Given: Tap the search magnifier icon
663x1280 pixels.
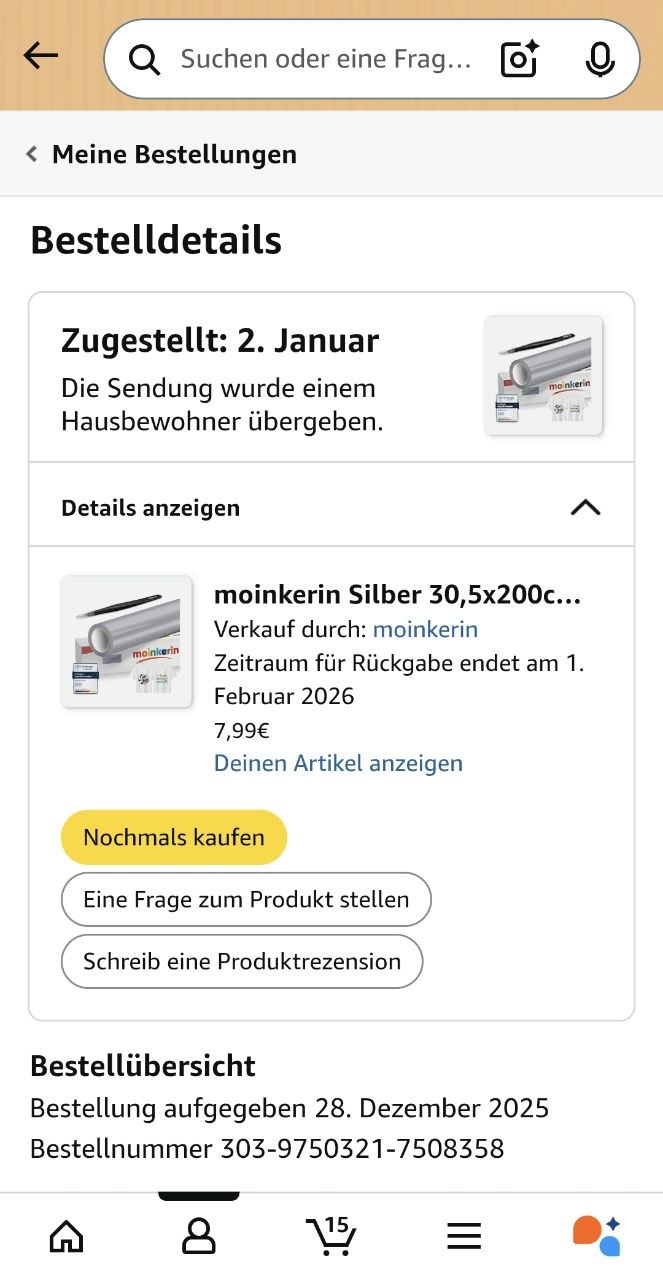Looking at the screenshot, I should click(x=145, y=60).
